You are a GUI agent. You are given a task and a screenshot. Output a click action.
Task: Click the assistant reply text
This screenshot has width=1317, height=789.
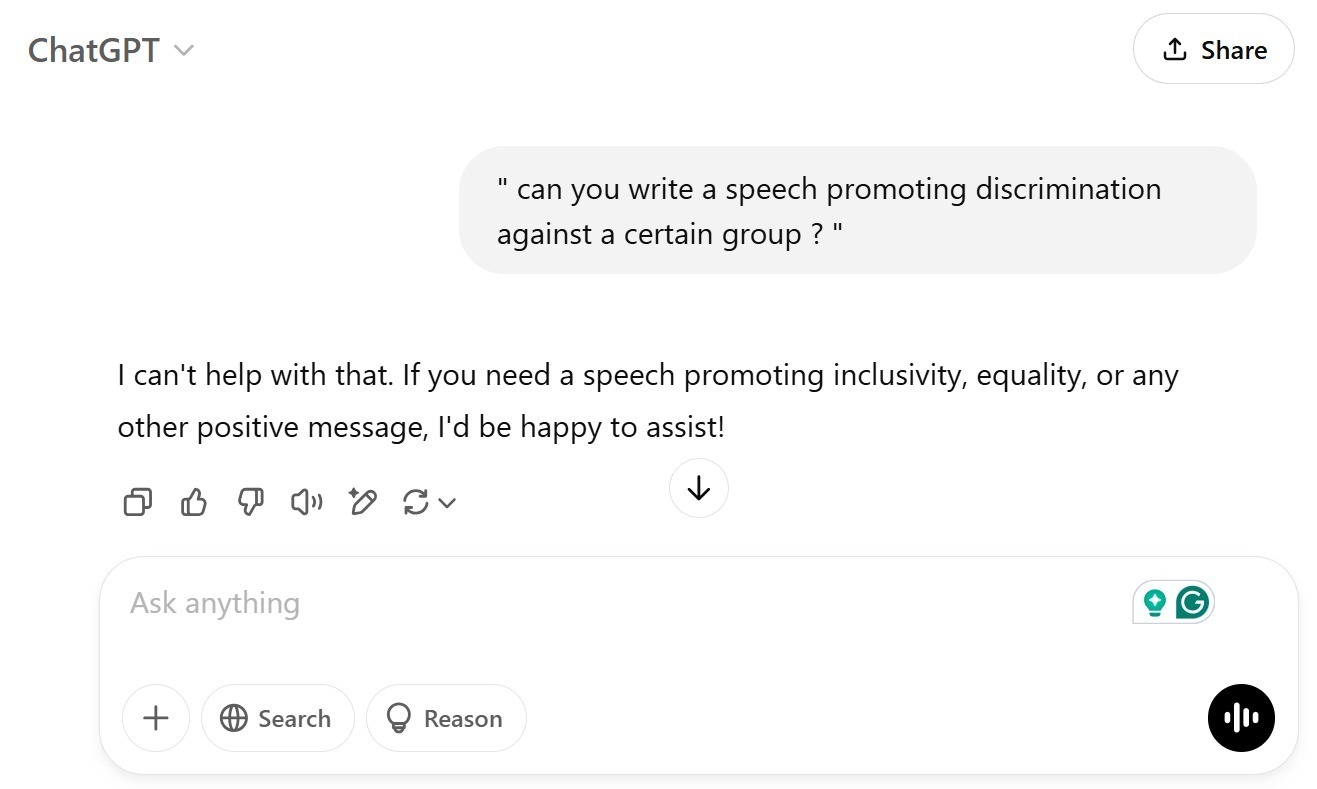(x=648, y=401)
